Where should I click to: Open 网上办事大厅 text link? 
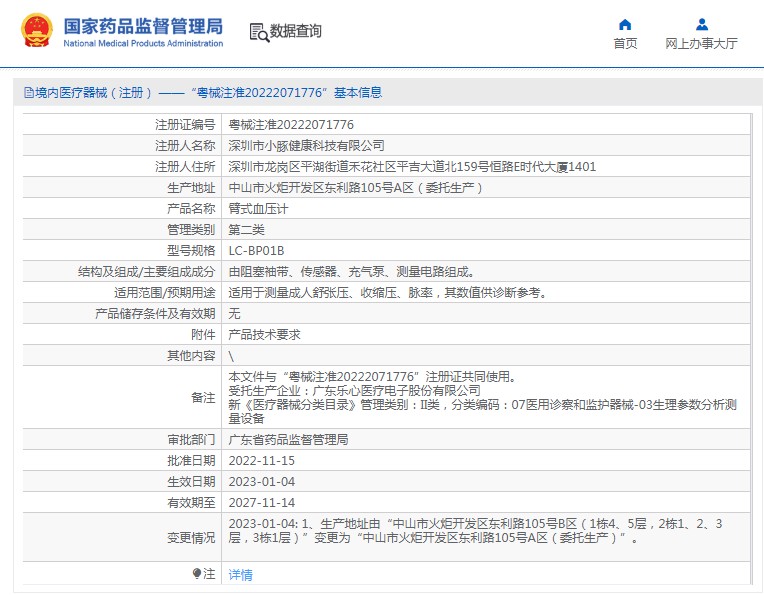click(x=702, y=44)
